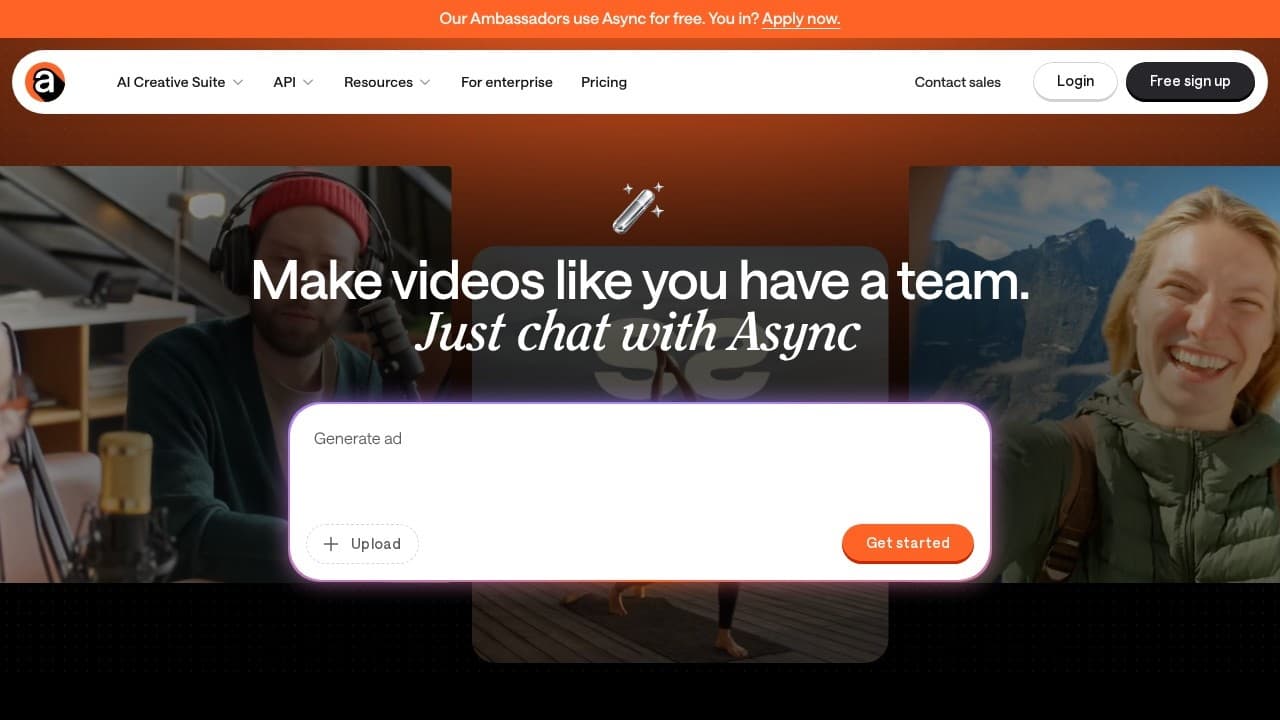Click the plus icon on Upload
Image resolution: width=1280 pixels, height=720 pixels.
coord(331,544)
